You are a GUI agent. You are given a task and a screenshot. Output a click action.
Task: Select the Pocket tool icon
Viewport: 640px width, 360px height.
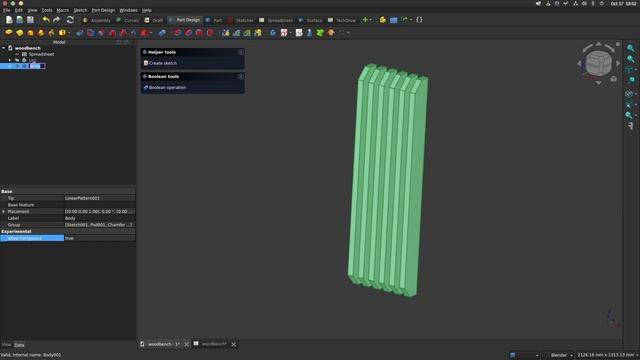tap(80, 33)
